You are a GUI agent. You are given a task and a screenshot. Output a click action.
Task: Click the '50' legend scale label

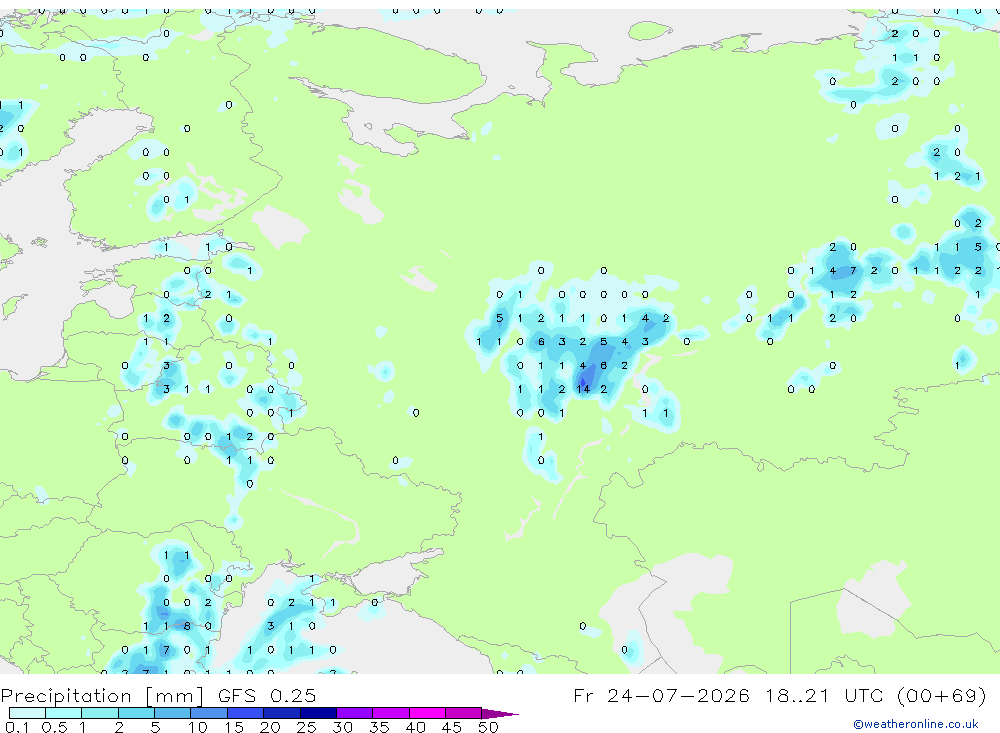[488, 727]
